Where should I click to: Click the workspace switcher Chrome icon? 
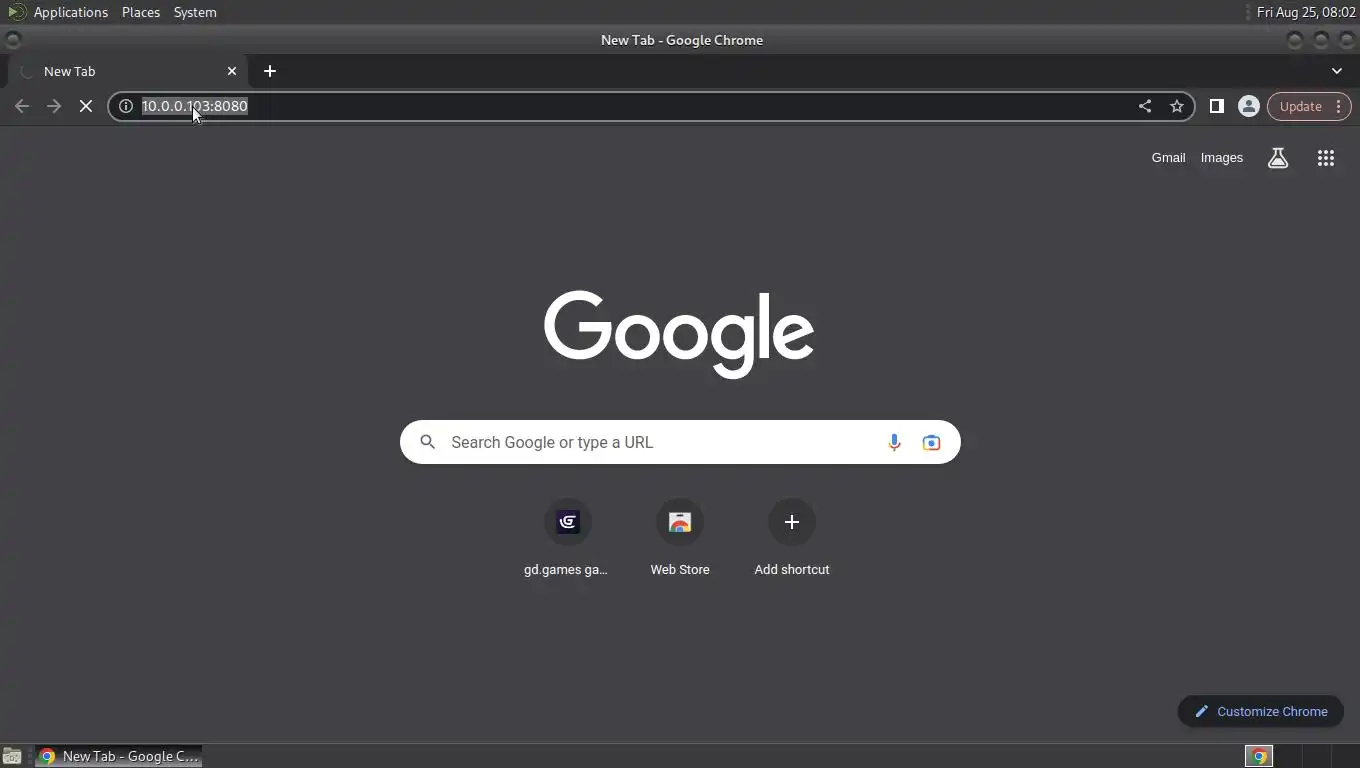[x=1259, y=756]
